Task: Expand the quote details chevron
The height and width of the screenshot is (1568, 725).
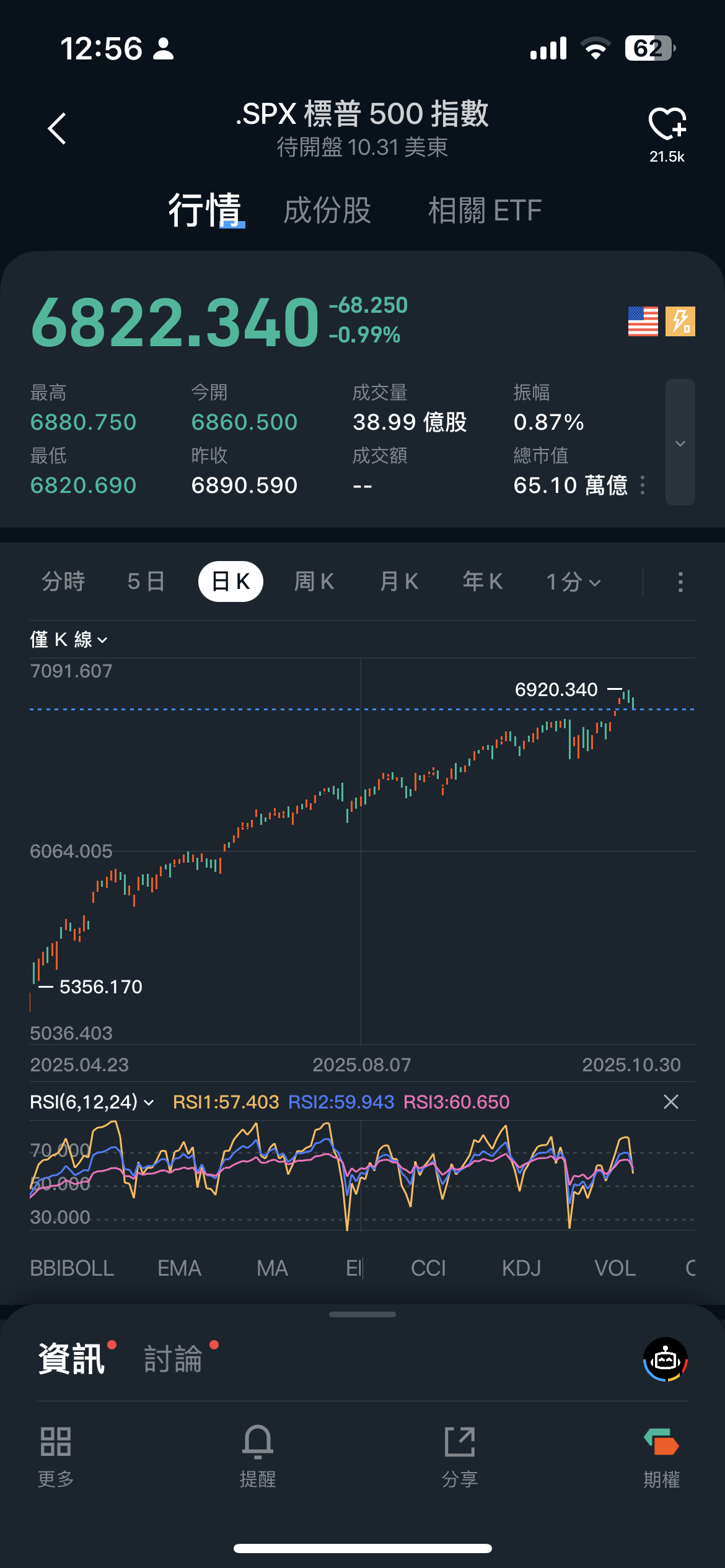Action: [680, 443]
